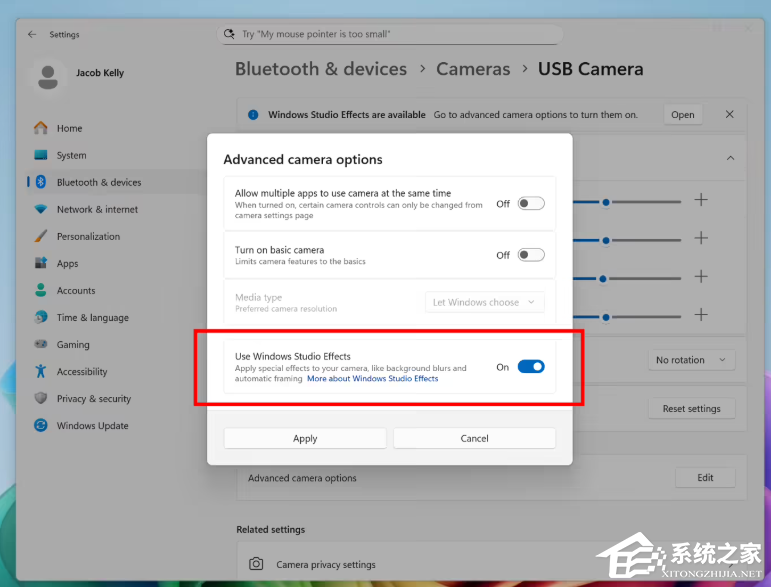The height and width of the screenshot is (587, 771).
Task: Open Gaming settings page
Action: [x=117, y=344]
